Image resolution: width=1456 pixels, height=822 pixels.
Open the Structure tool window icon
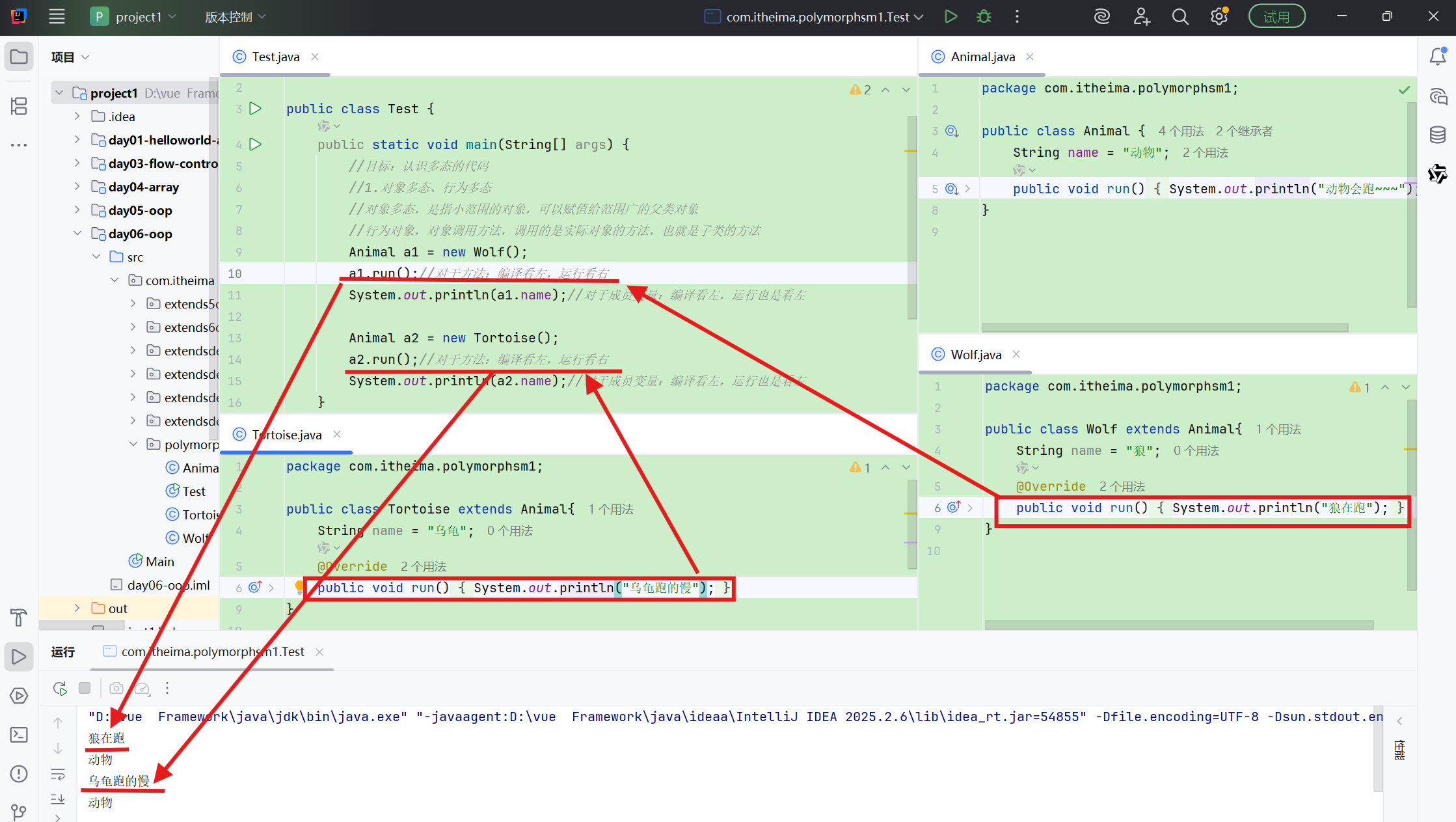coord(19,106)
